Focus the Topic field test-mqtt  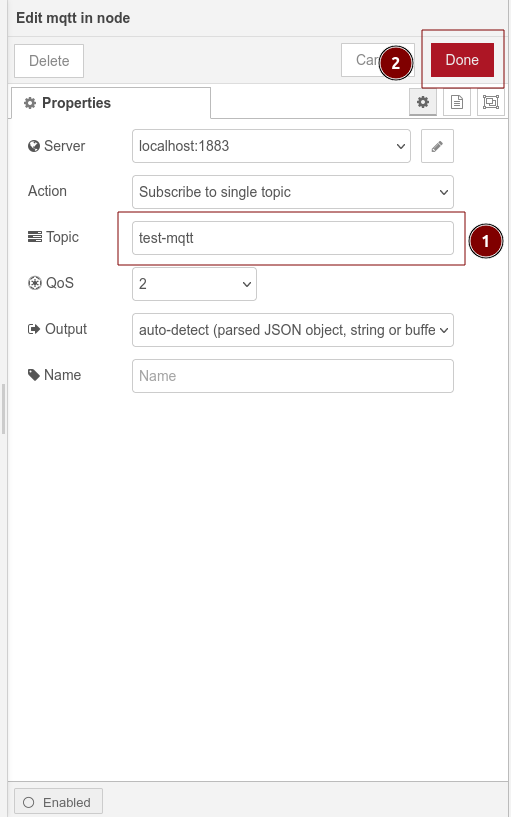point(293,238)
